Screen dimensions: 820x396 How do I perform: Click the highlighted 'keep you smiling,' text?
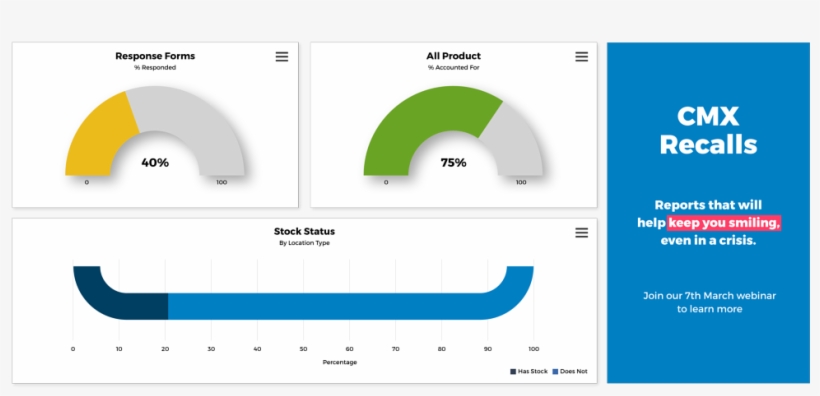pyautogui.click(x=724, y=223)
